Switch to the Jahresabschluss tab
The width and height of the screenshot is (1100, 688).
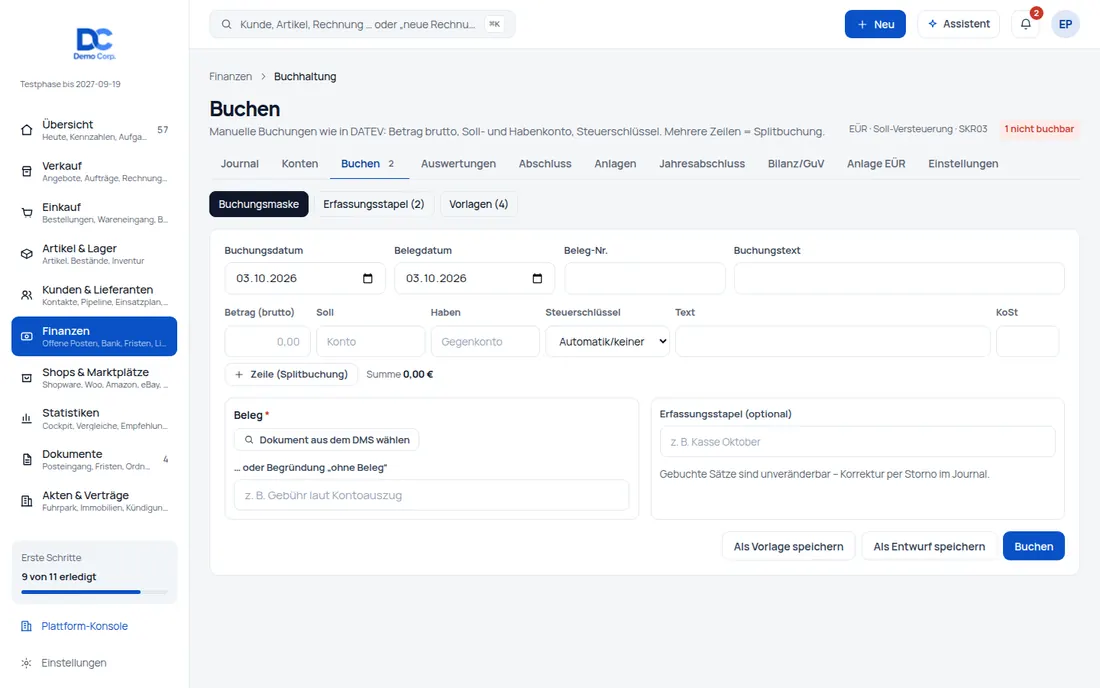(x=702, y=163)
